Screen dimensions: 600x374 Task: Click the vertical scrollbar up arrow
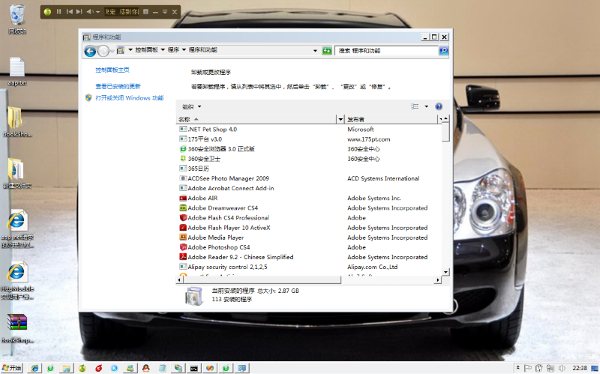tap(445, 119)
